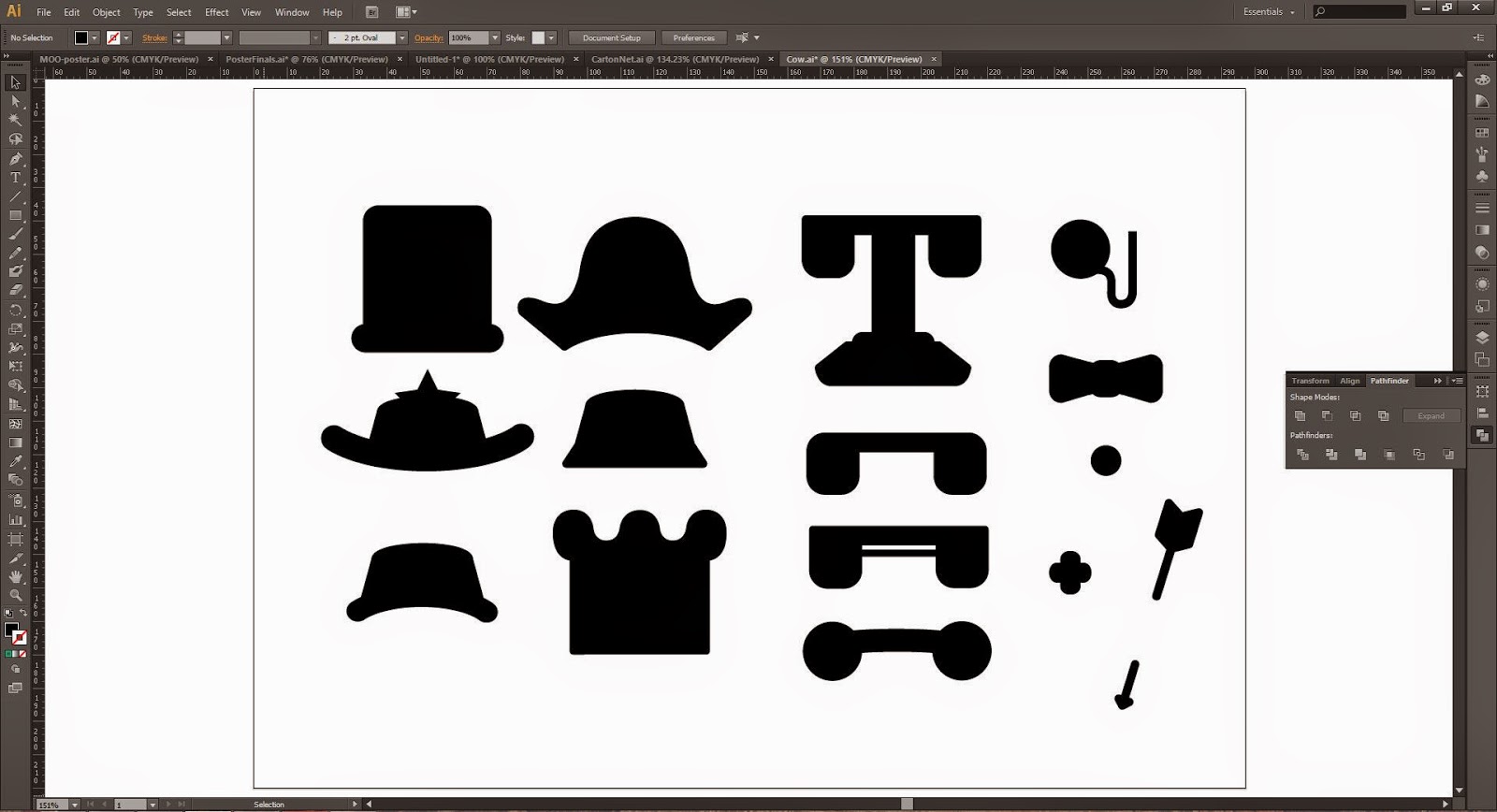Open the stroke weight dropdown
The width and height of the screenshot is (1497, 812).
226,37
